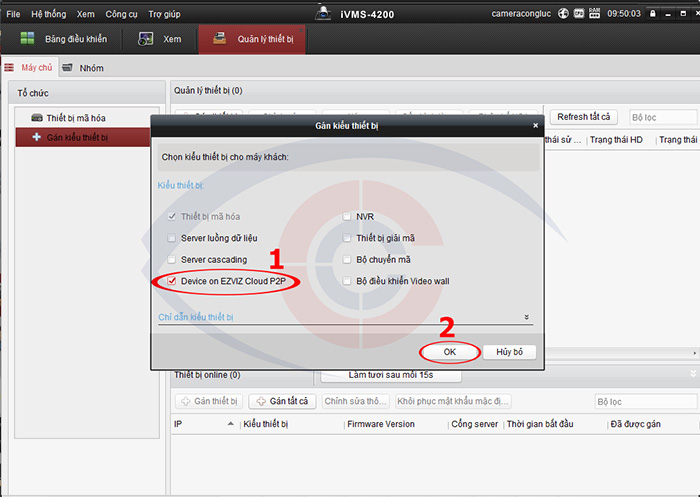
Task: Check Bộ điều khiển Video wall
Action: pos(346,281)
